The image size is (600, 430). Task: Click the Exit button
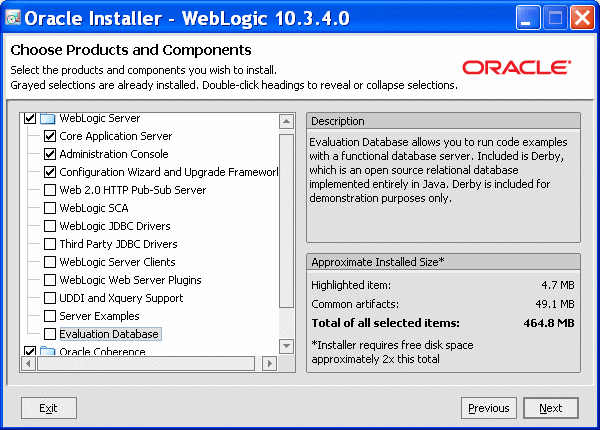[x=49, y=408]
